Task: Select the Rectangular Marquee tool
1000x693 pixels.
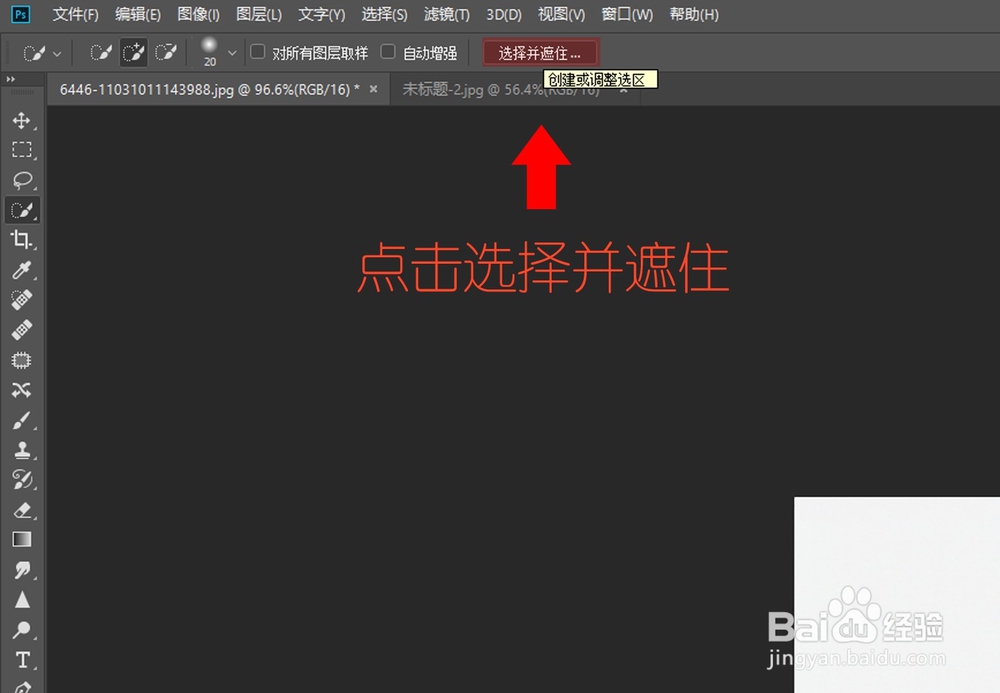Action: [22, 150]
